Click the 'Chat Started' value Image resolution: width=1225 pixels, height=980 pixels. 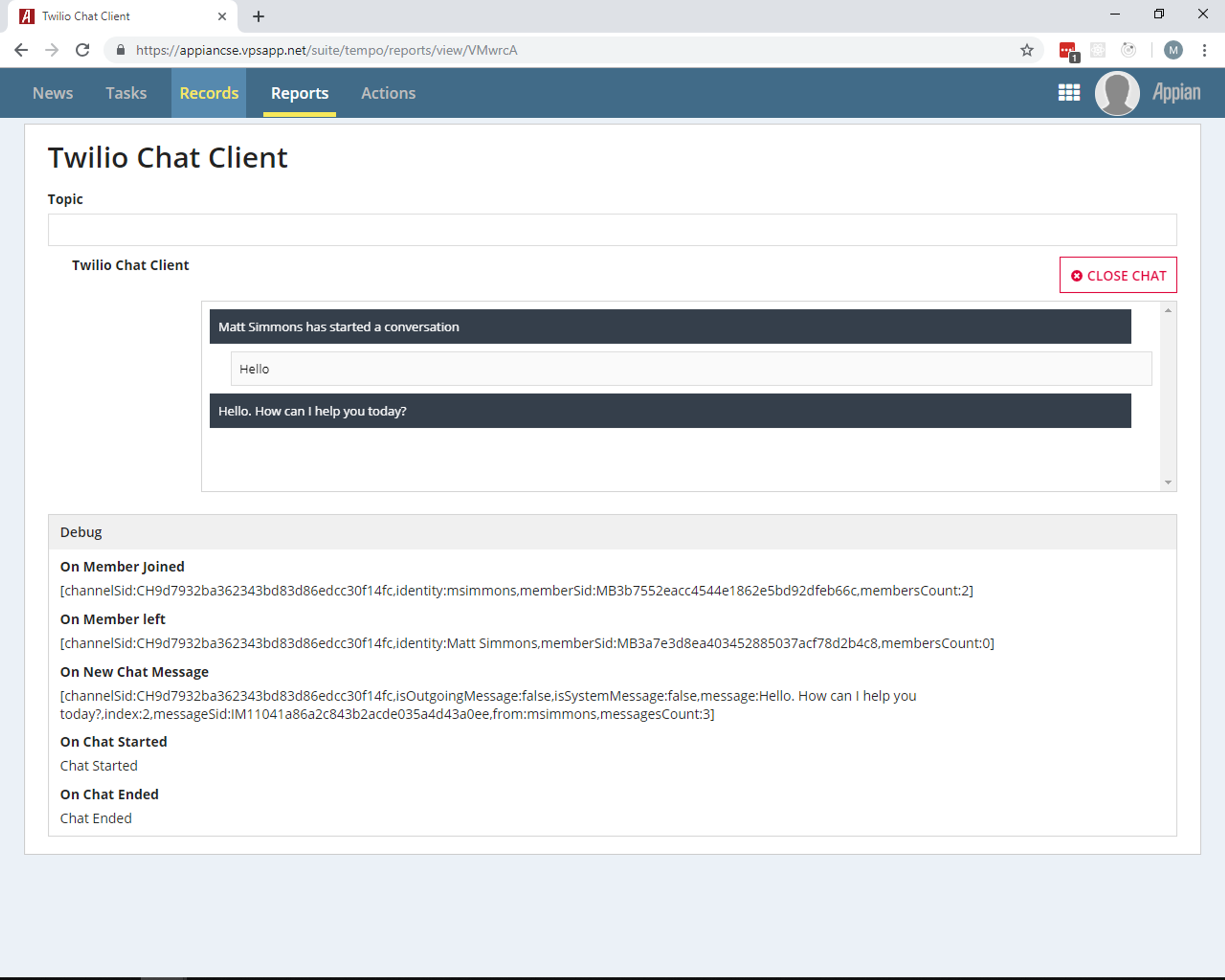pyautogui.click(x=99, y=766)
